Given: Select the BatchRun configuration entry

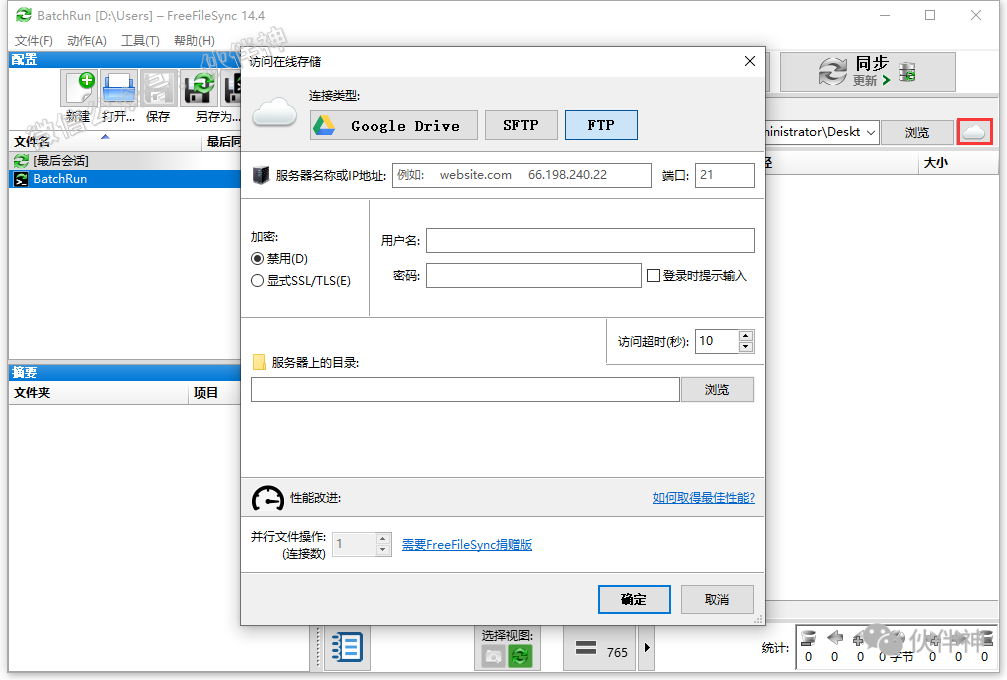Looking at the screenshot, I should pos(125,179).
